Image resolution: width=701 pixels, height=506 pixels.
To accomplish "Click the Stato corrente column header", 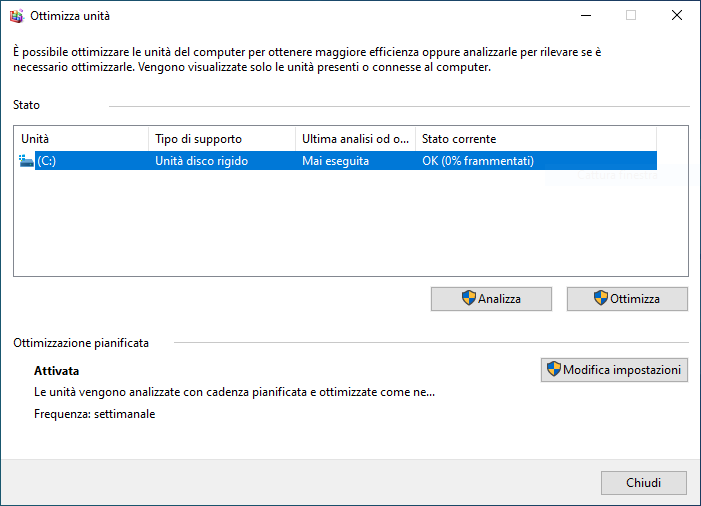I will 535,139.
